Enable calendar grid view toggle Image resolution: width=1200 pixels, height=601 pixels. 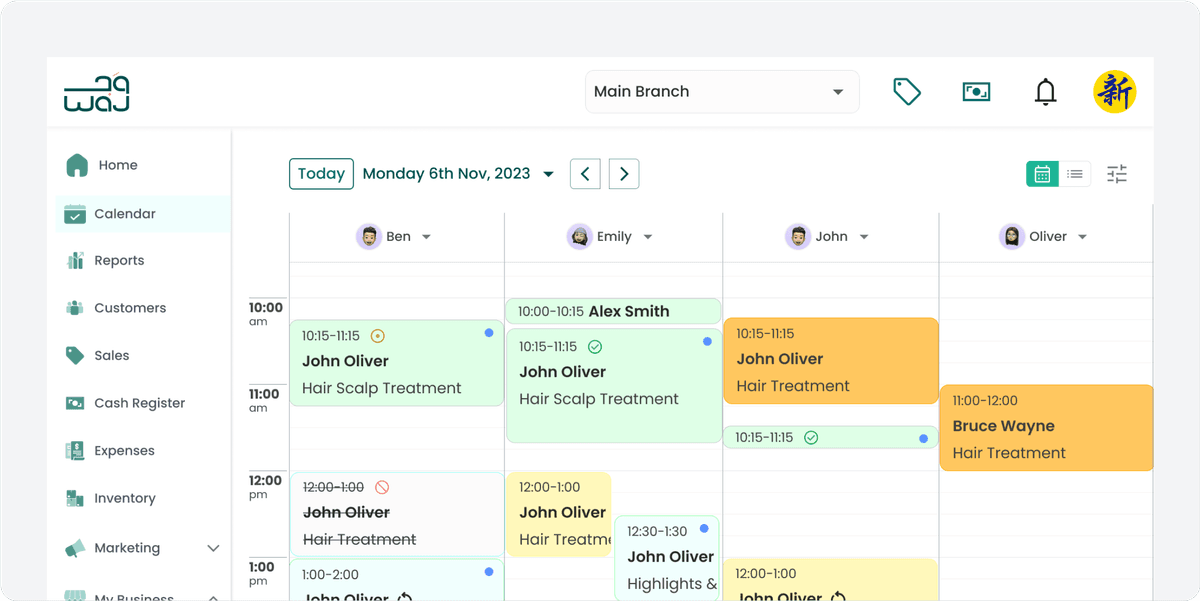point(1041,173)
